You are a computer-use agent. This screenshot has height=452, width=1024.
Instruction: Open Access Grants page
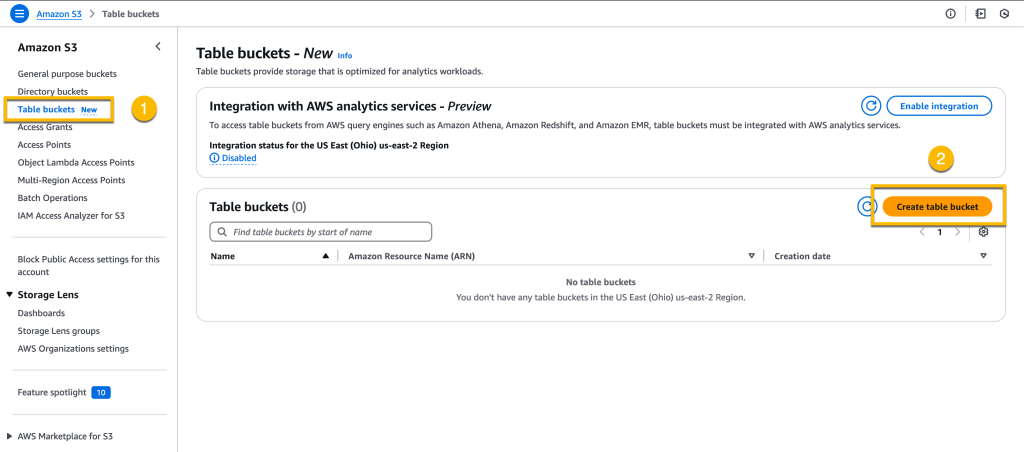45,127
